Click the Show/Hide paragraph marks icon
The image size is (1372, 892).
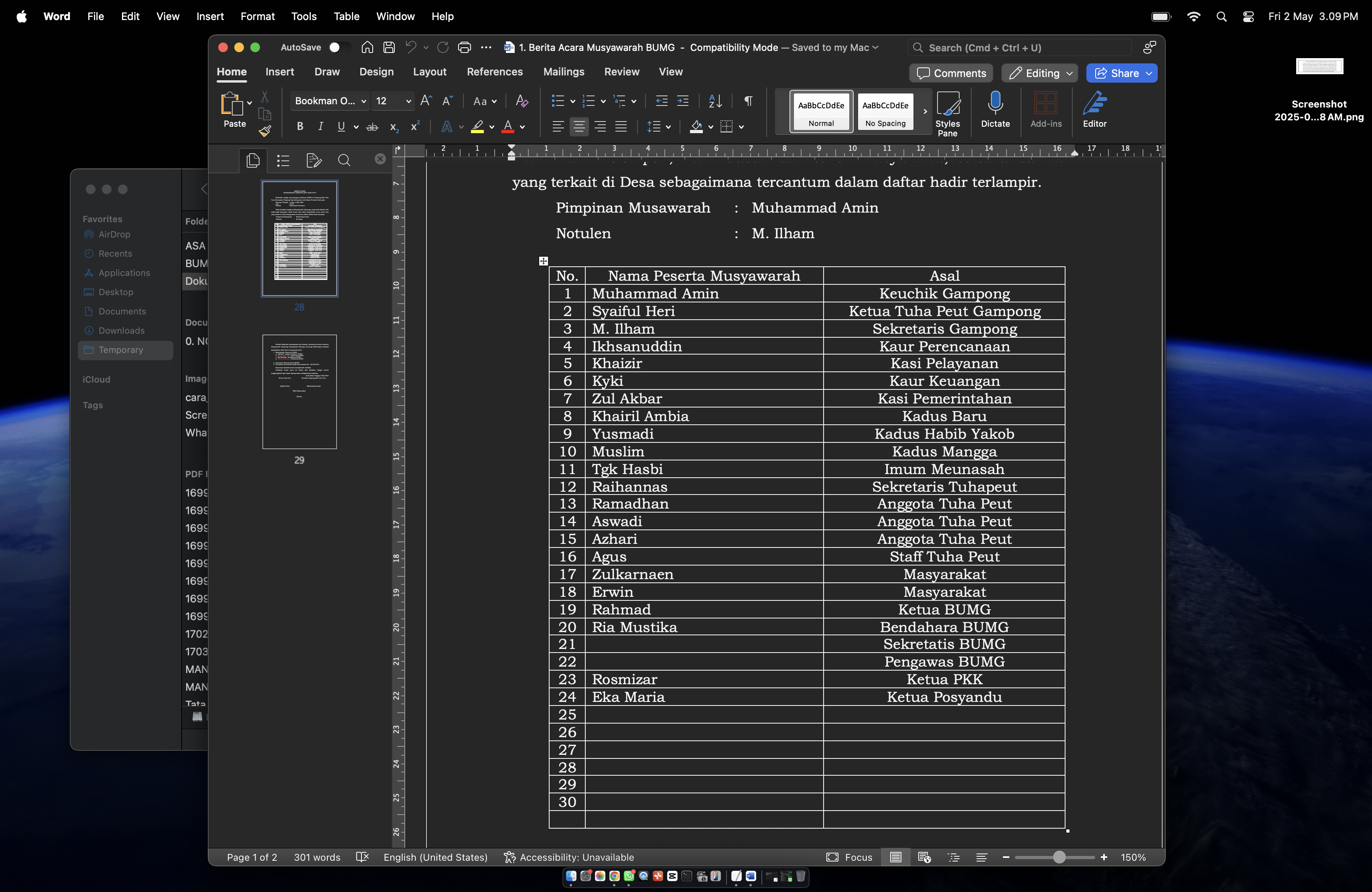click(748, 101)
